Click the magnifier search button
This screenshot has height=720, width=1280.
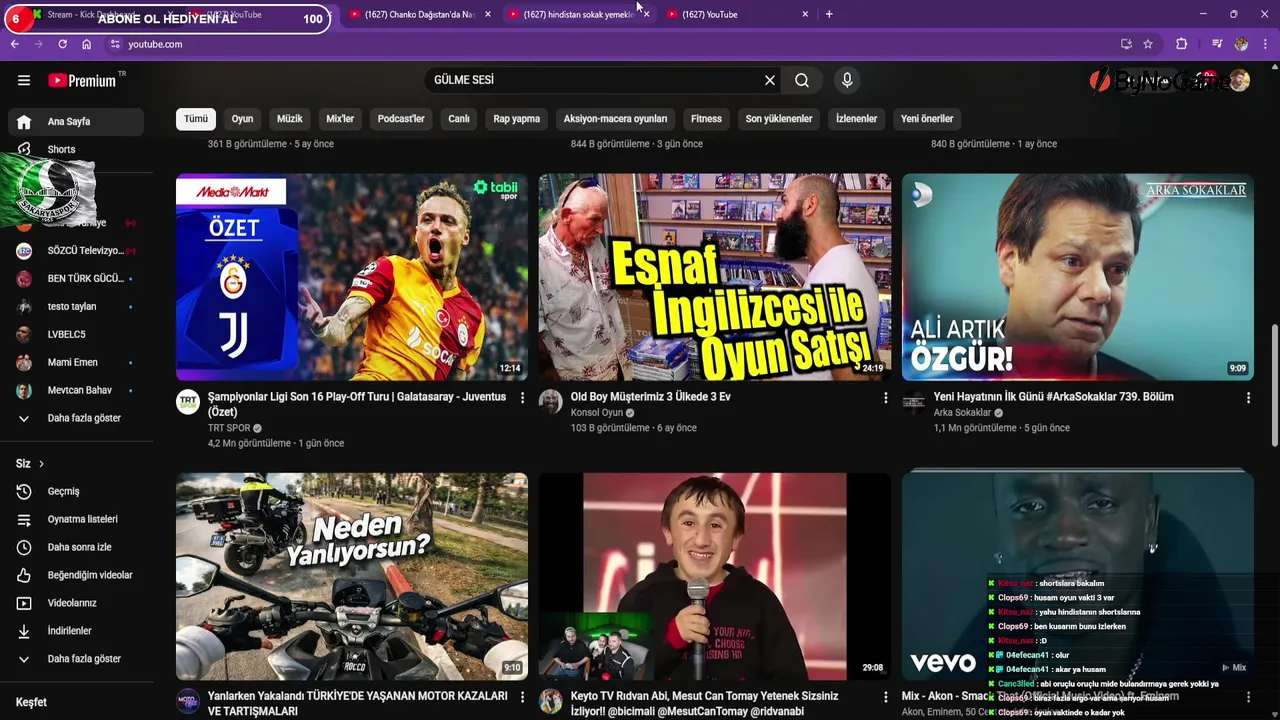802,80
